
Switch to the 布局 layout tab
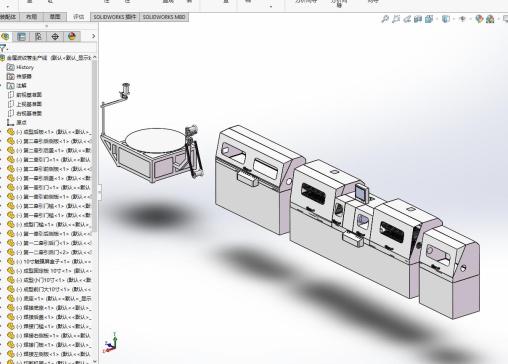point(32,17)
